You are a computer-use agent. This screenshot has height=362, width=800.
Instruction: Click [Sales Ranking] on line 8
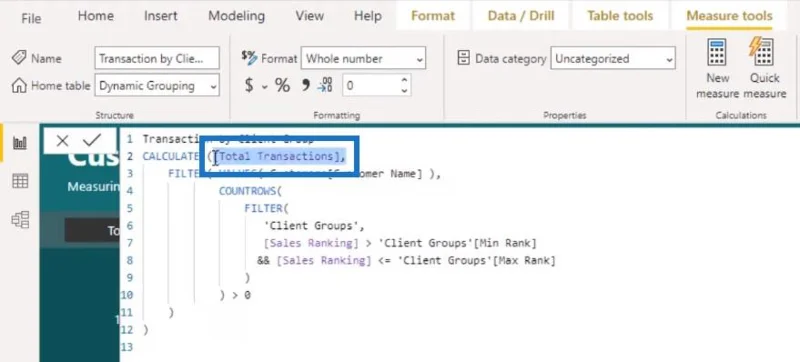pyautogui.click(x=324, y=261)
